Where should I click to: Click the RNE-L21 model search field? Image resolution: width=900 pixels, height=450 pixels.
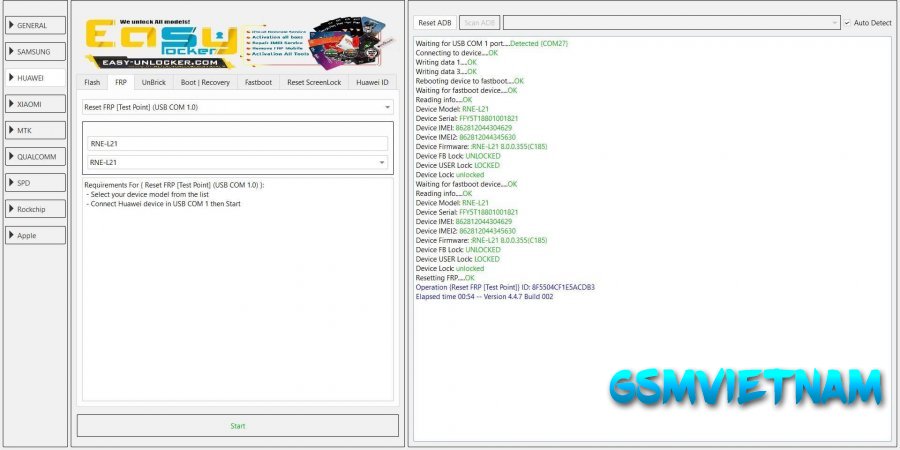[x=238, y=143]
